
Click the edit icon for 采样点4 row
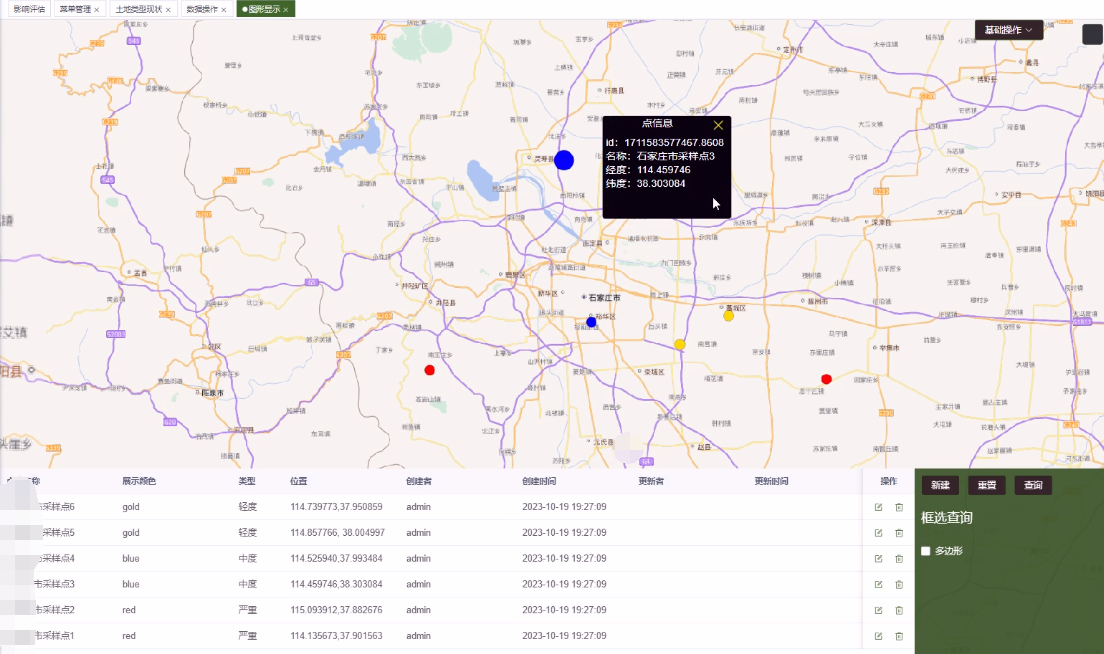878,559
